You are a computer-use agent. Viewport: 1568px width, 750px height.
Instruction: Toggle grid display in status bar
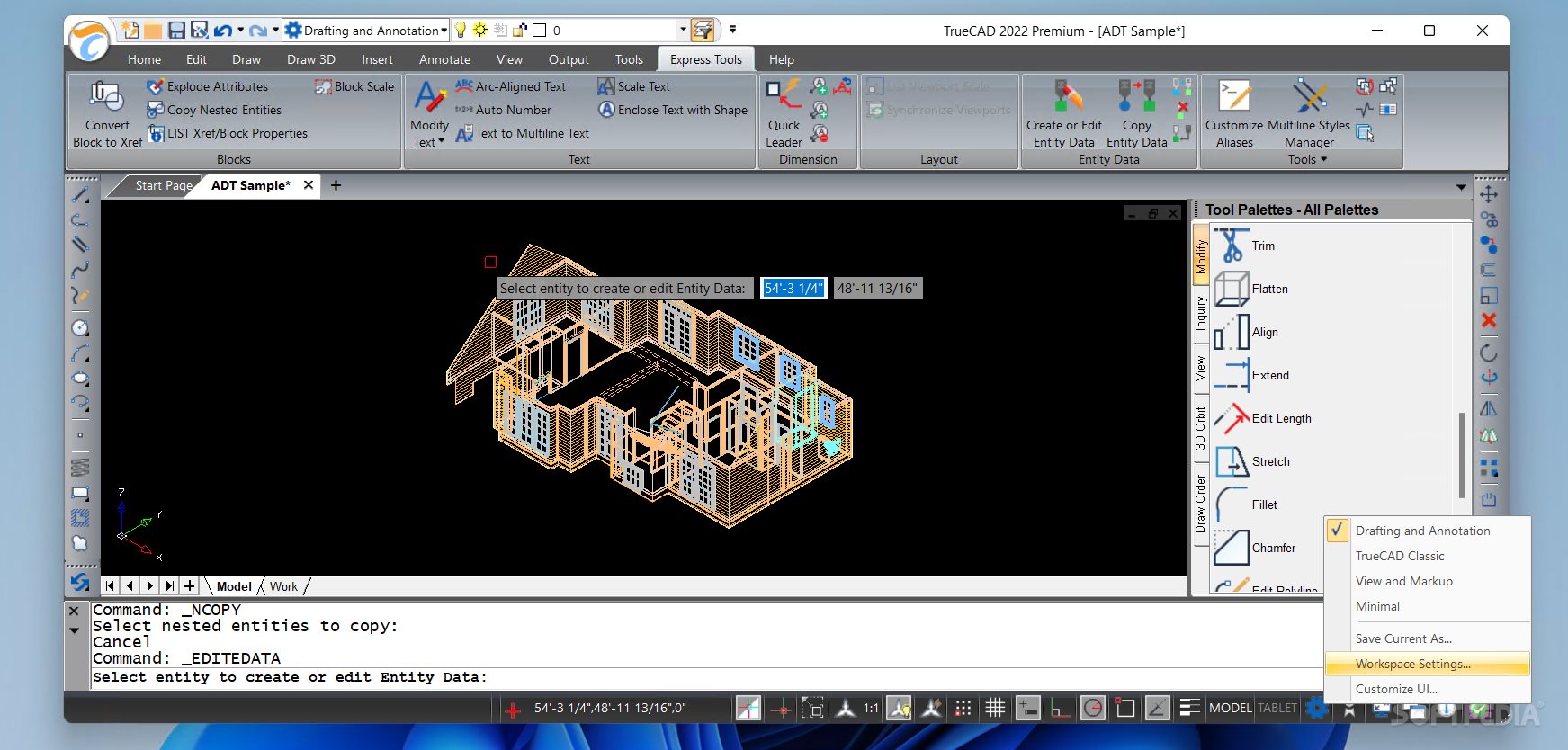coord(995,708)
